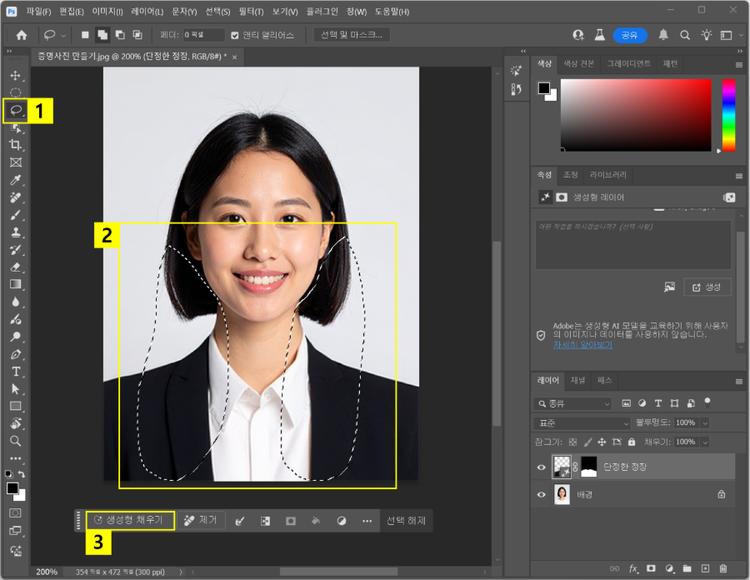Click the trash icon to delete layer
This screenshot has height=580, width=750.
point(722,568)
